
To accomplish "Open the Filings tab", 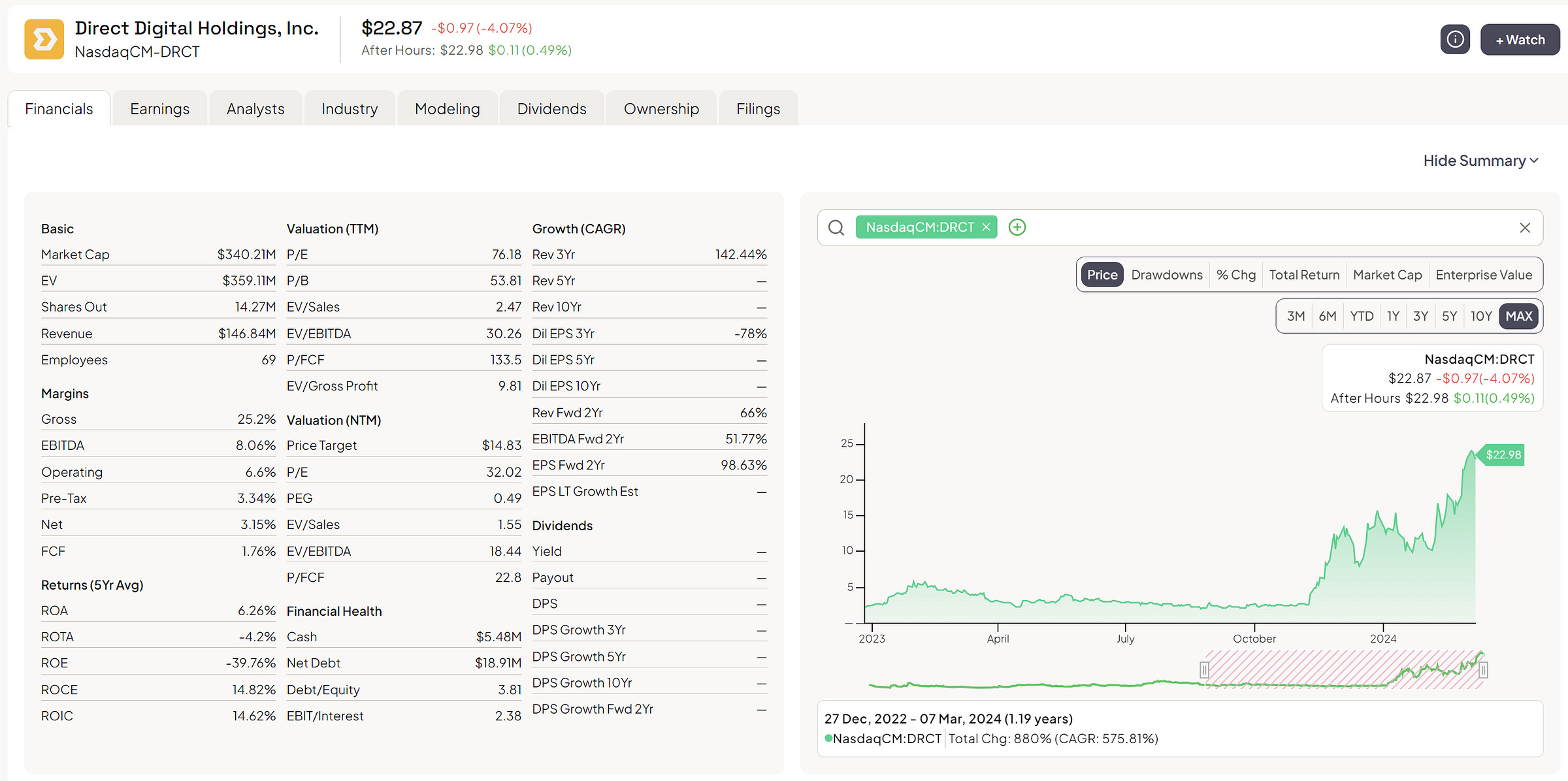I will click(758, 109).
